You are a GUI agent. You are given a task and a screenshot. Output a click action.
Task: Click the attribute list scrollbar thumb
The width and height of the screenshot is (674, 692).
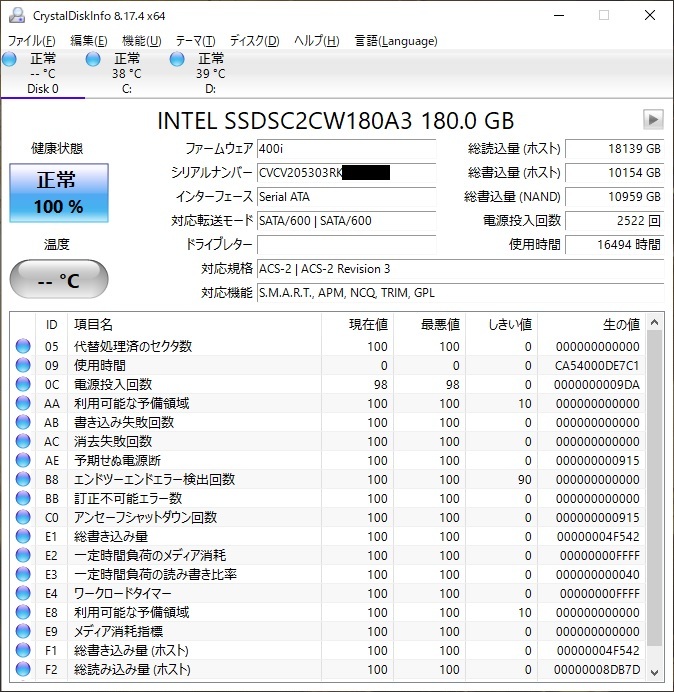655,488
